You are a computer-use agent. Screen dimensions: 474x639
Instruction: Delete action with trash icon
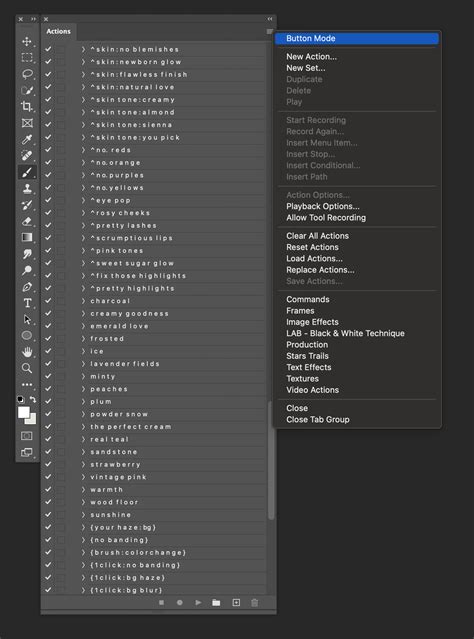click(x=255, y=602)
